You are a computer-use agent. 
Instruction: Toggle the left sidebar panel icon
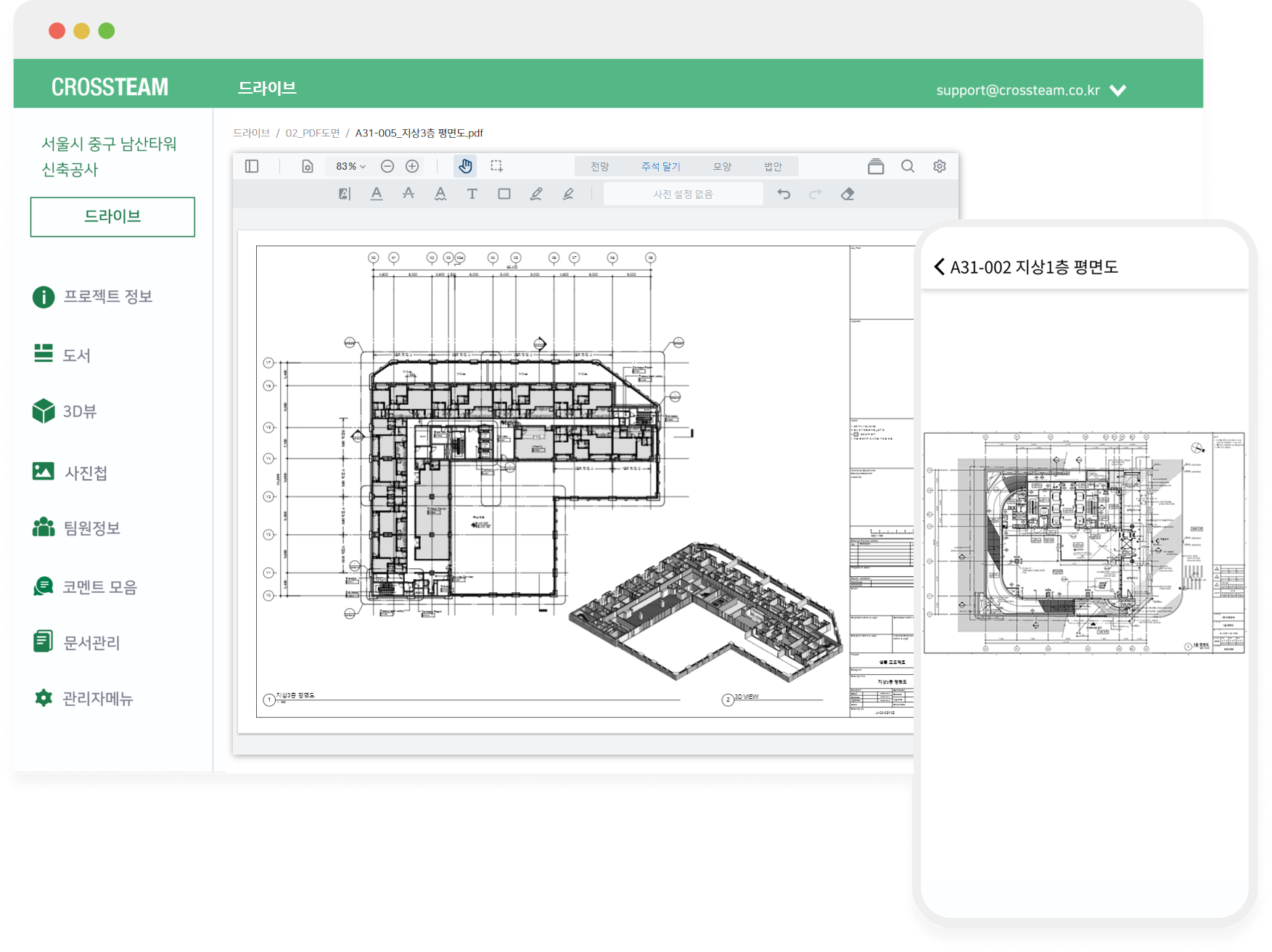pyautogui.click(x=252, y=166)
